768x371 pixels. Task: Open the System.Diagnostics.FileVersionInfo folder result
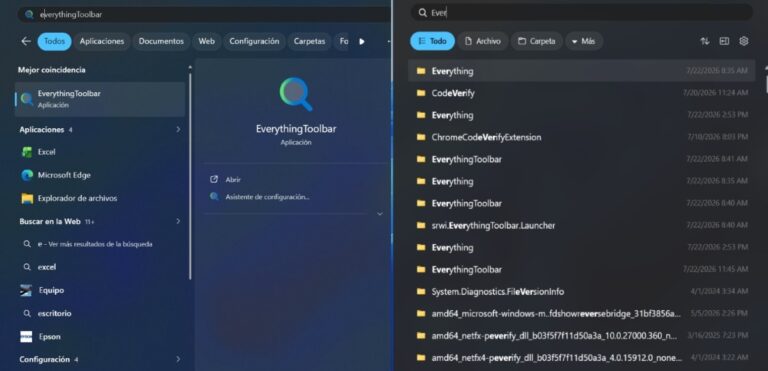581,292
